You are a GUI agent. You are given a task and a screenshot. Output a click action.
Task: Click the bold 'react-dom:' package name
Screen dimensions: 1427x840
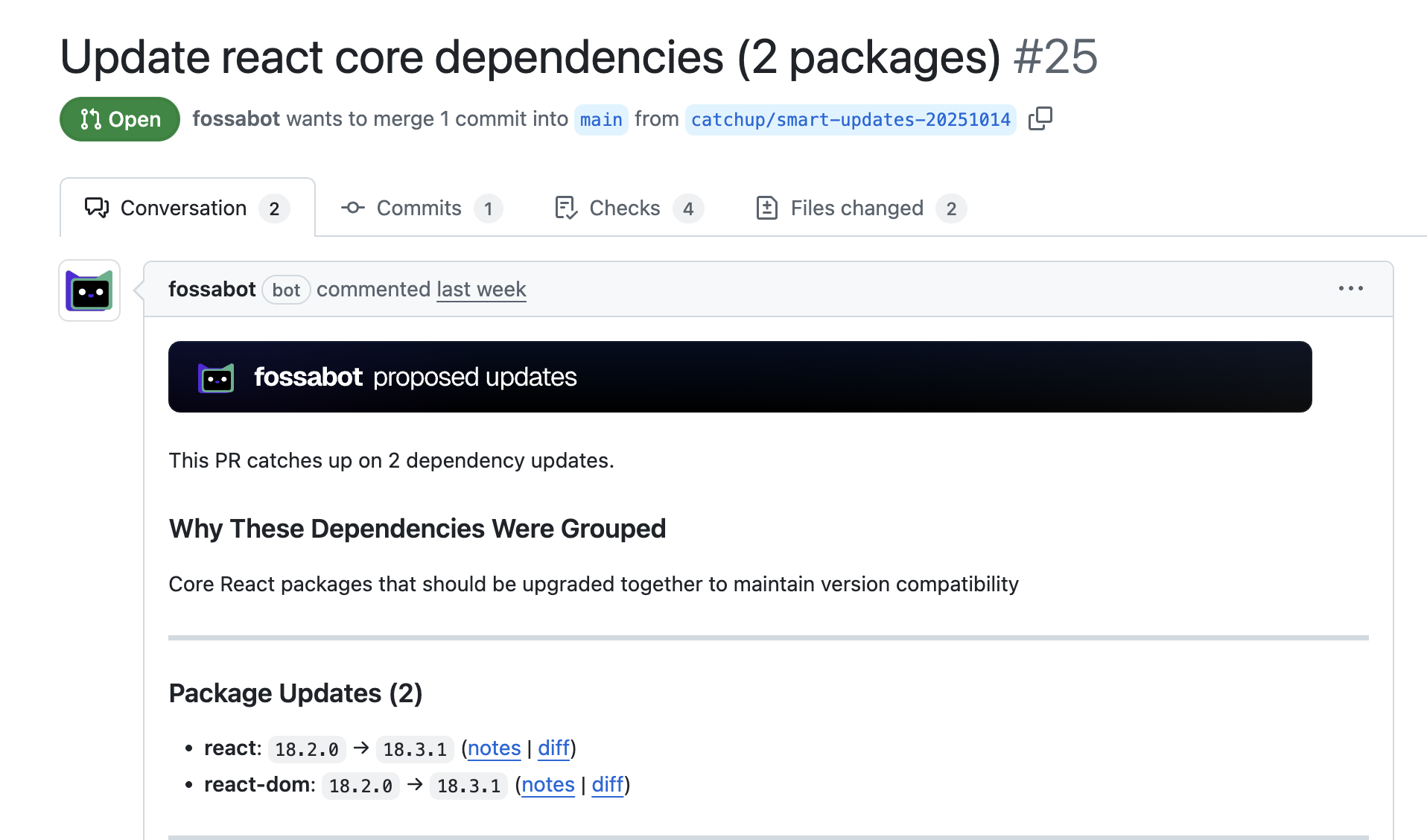260,784
